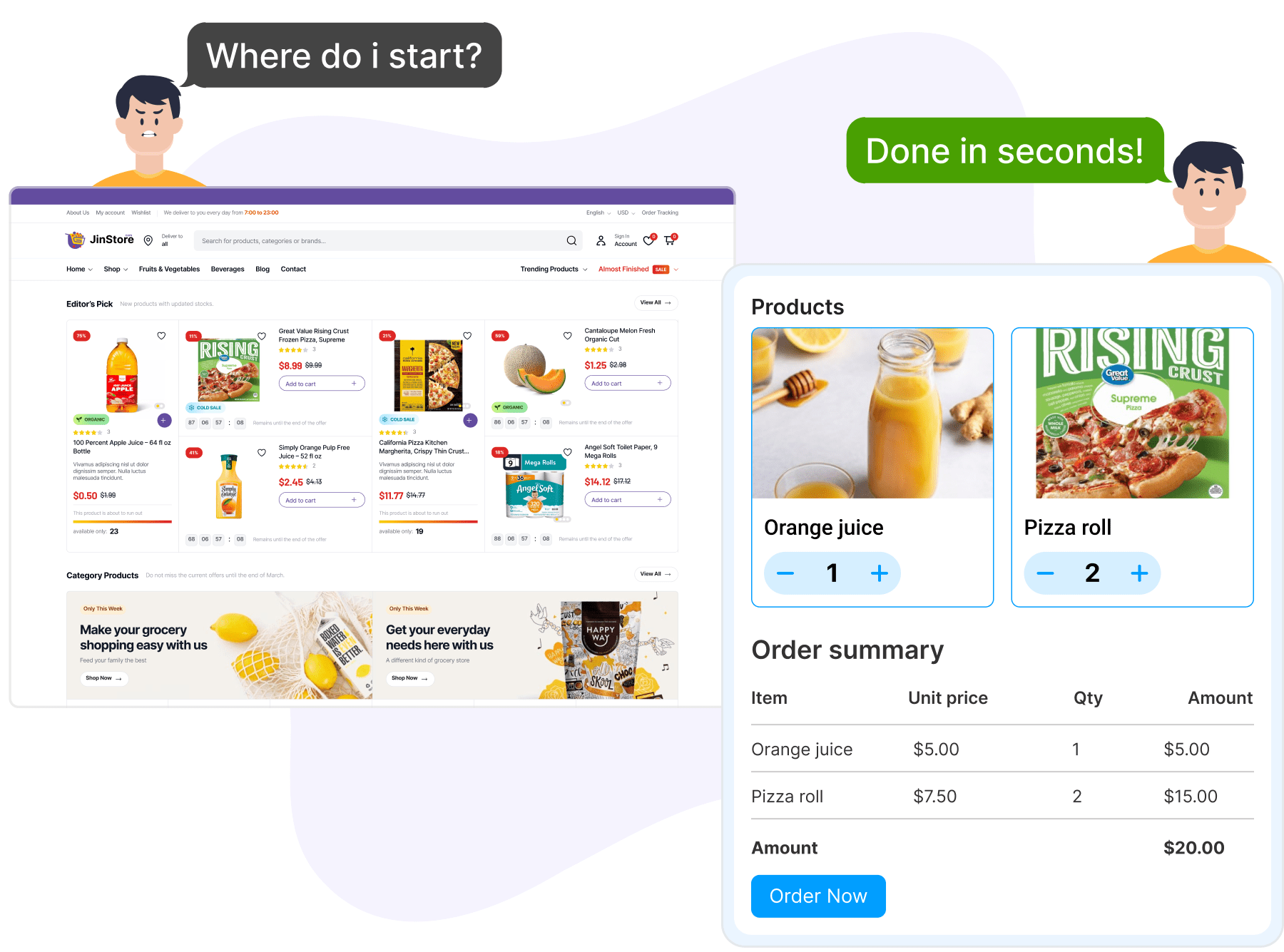Decrease Pizza roll quantity with minus
1284x952 pixels.
[x=1045, y=573]
